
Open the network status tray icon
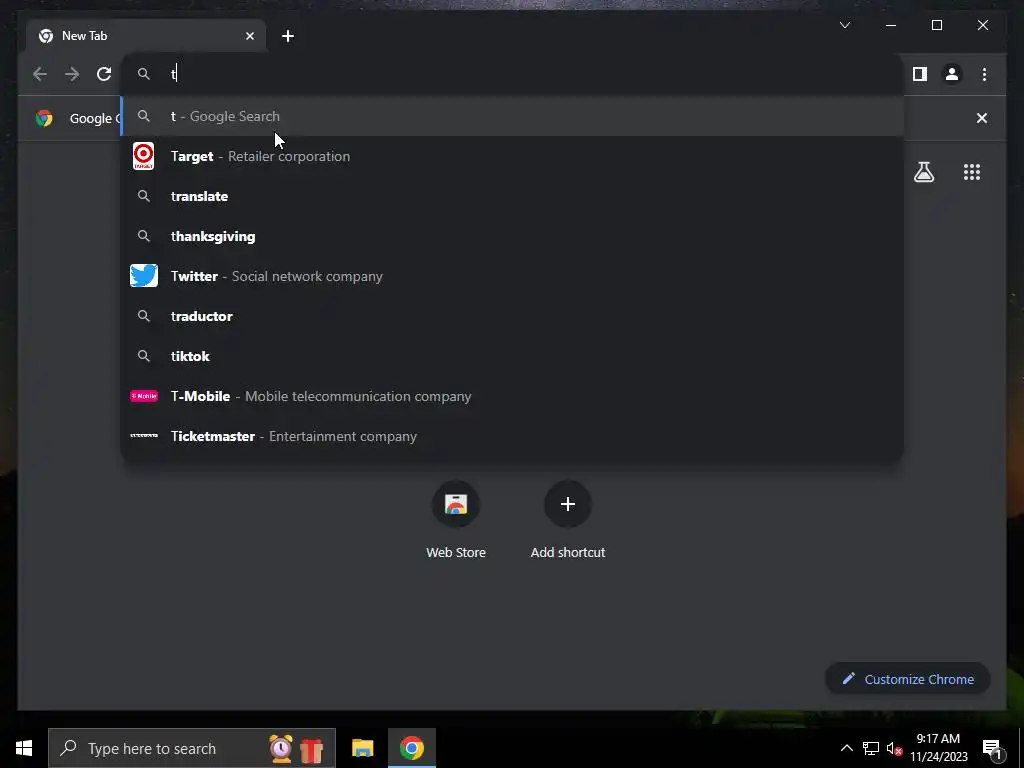click(x=871, y=748)
